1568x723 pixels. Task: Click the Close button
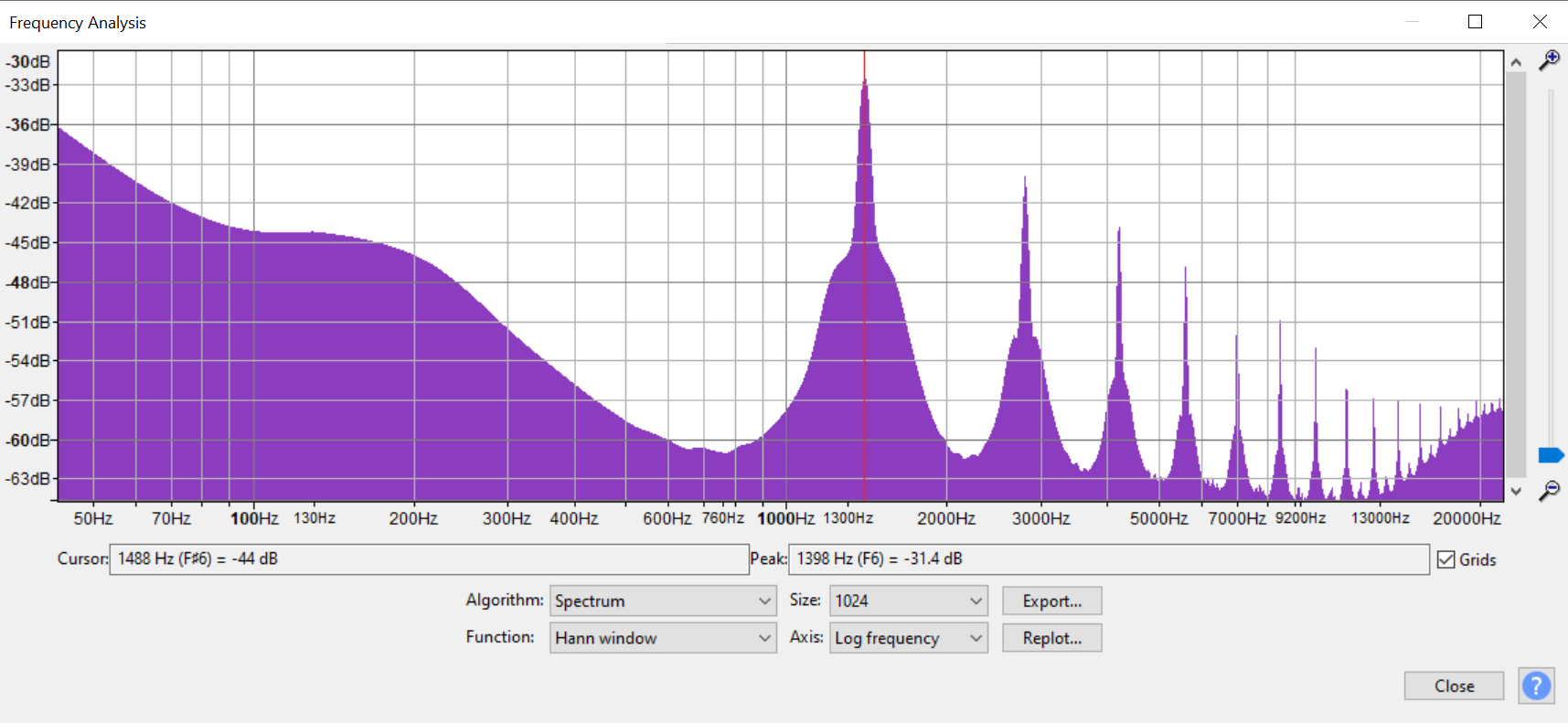tap(1454, 686)
